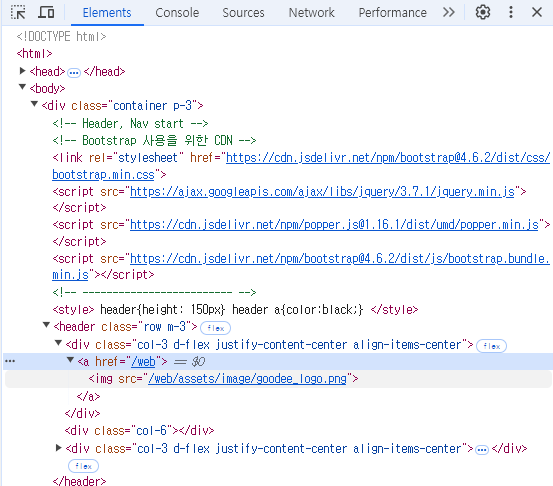
Task: Switch to the Elements tab
Action: click(107, 13)
